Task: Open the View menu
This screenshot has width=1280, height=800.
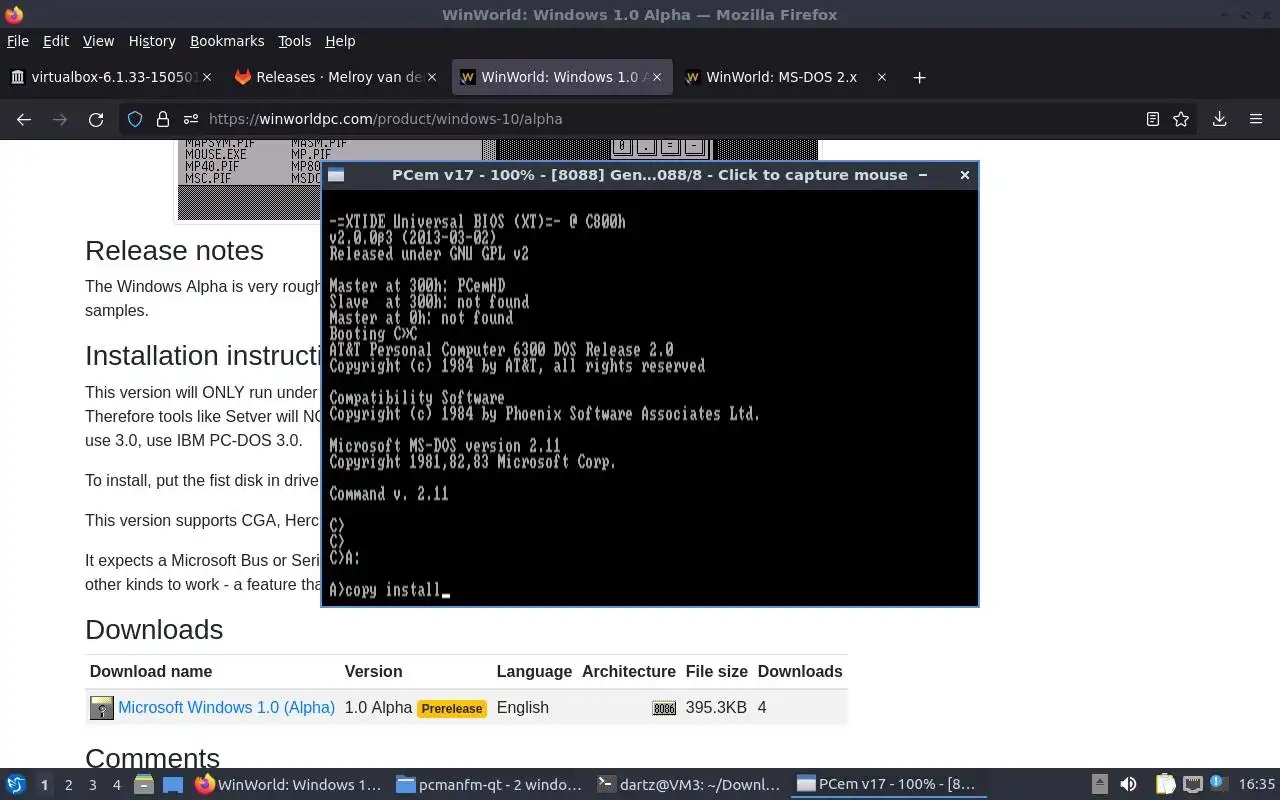Action: tap(98, 41)
